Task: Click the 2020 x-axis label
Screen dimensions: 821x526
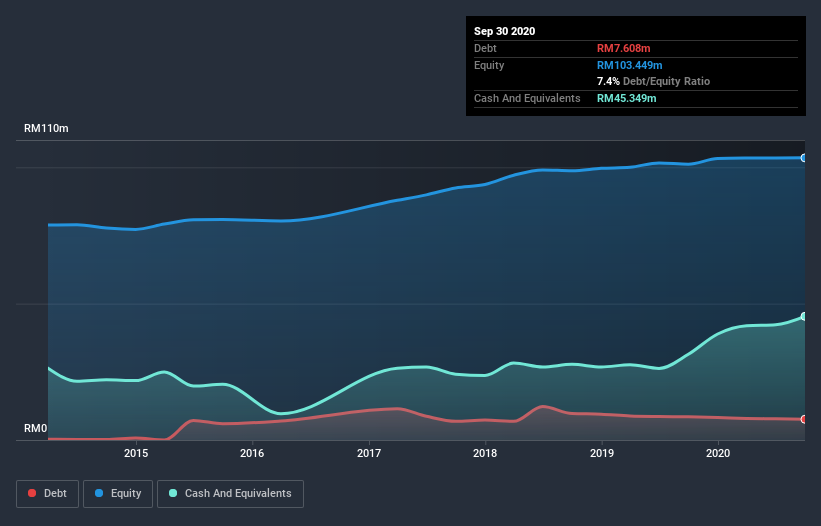Action: [718, 453]
